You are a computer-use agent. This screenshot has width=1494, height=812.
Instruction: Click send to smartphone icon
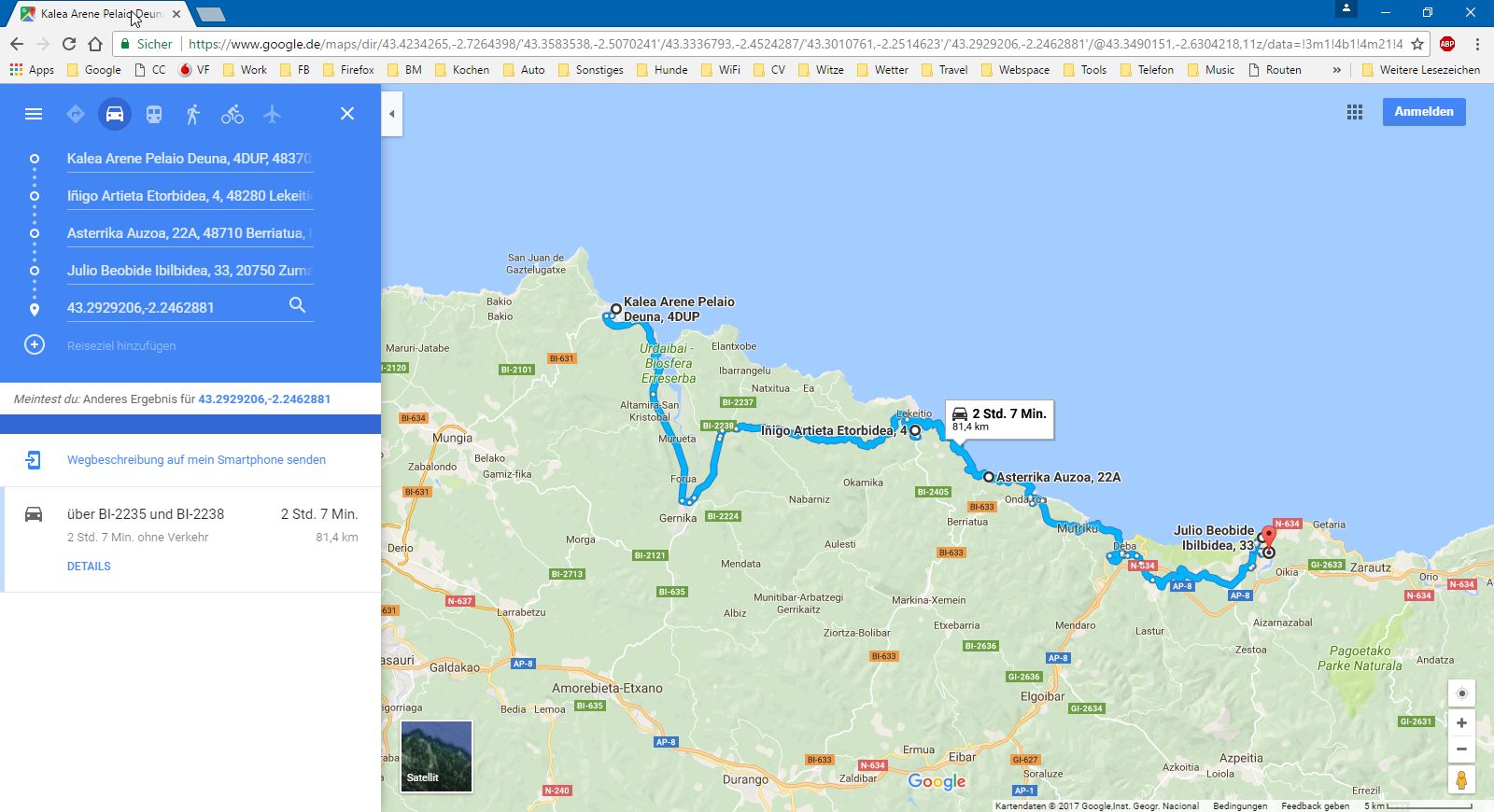point(33,460)
